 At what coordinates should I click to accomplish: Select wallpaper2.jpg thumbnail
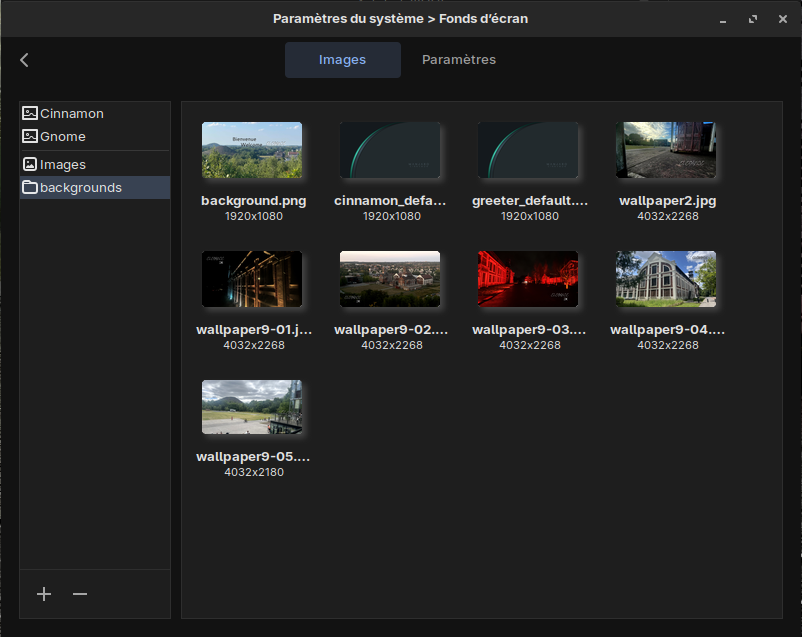click(666, 151)
